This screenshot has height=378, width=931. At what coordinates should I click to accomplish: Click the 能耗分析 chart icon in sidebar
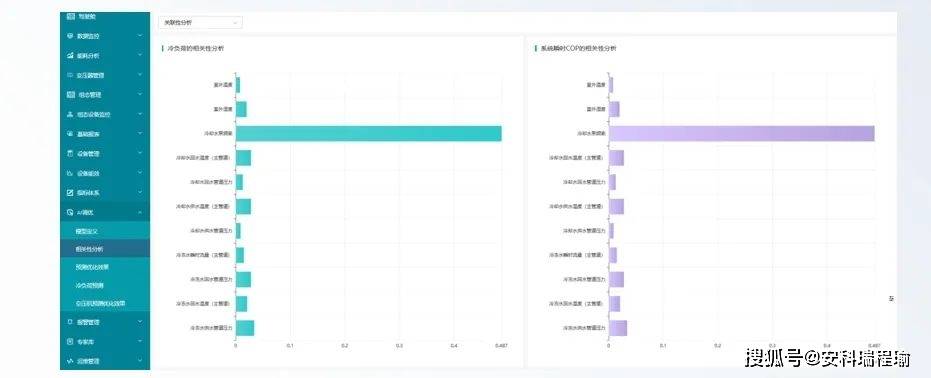pyautogui.click(x=70, y=56)
